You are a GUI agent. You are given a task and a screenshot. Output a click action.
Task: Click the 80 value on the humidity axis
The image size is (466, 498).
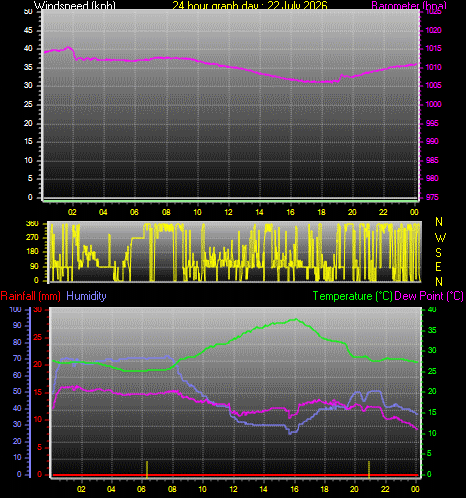point(17,342)
